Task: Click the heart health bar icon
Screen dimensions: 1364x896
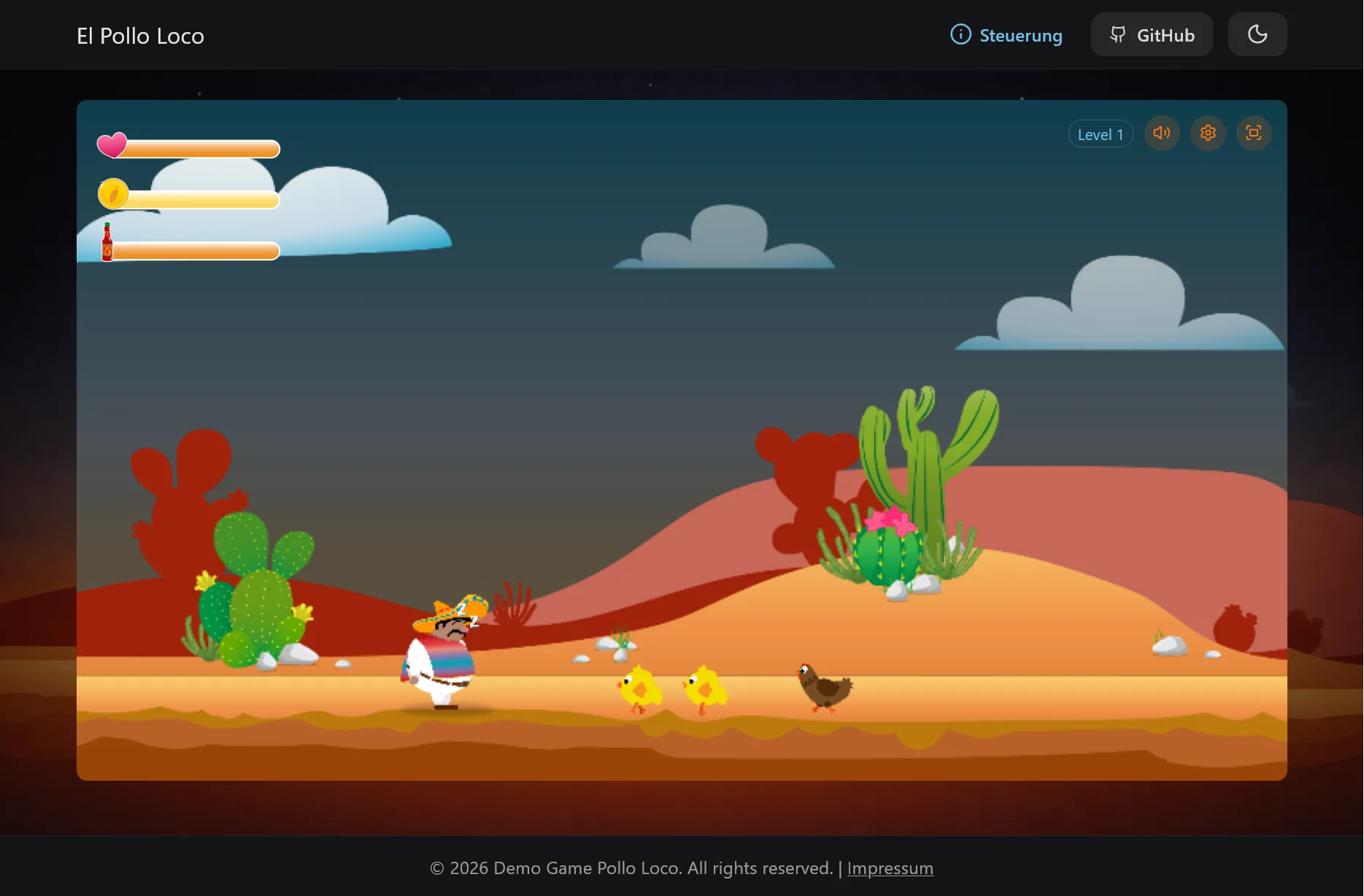Action: 112,145
